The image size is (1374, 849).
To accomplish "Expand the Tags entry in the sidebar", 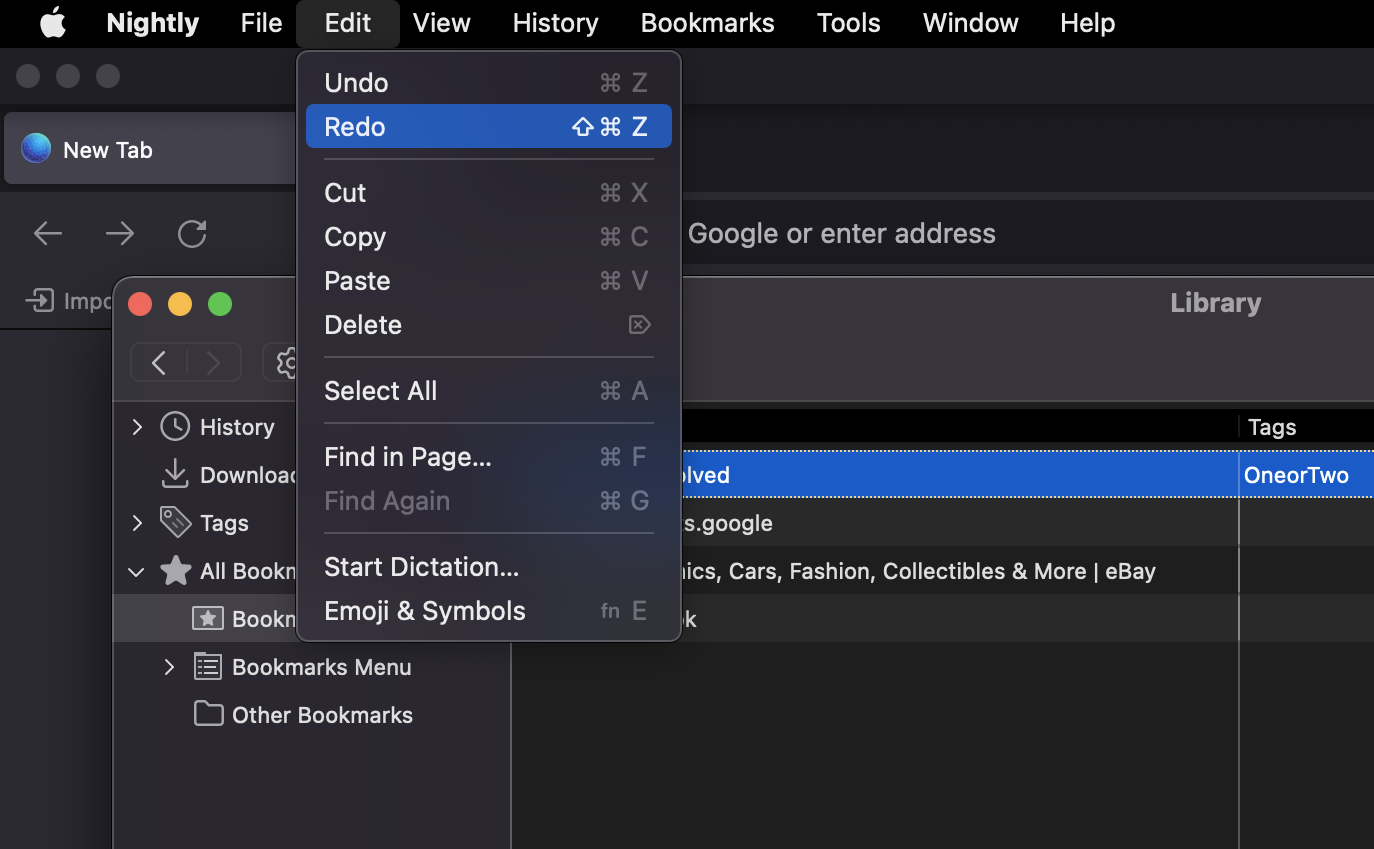I will point(137,522).
